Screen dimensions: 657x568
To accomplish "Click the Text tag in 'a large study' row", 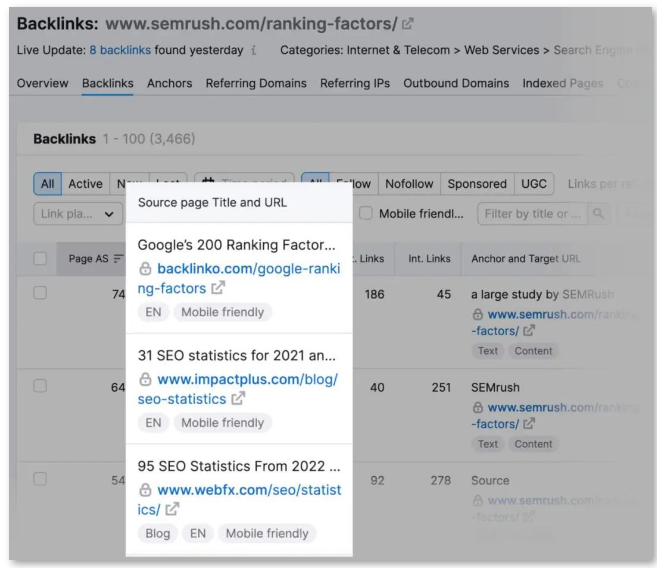I will (x=488, y=351).
